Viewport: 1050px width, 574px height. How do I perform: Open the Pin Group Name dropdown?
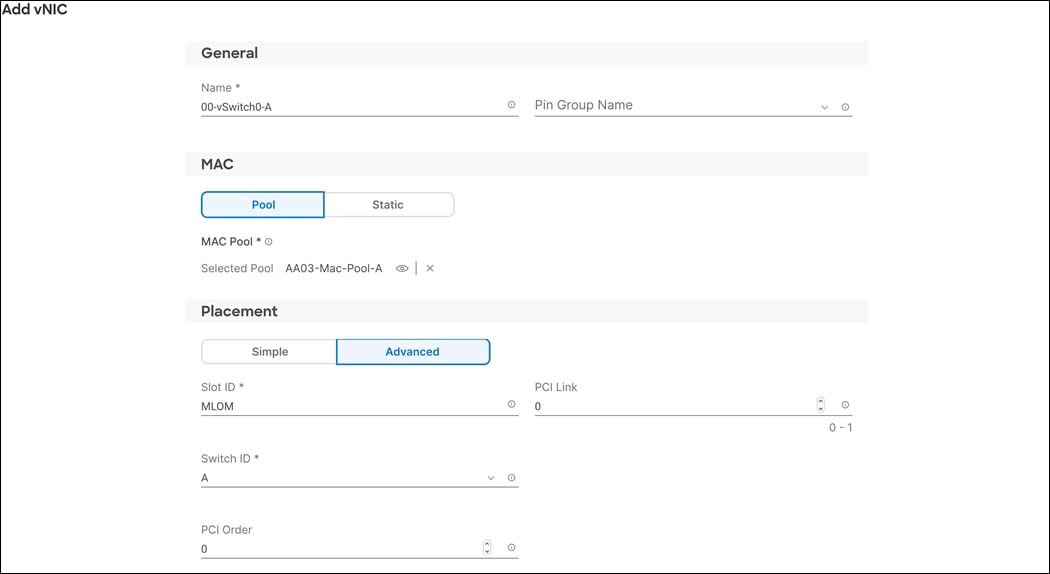coord(824,107)
